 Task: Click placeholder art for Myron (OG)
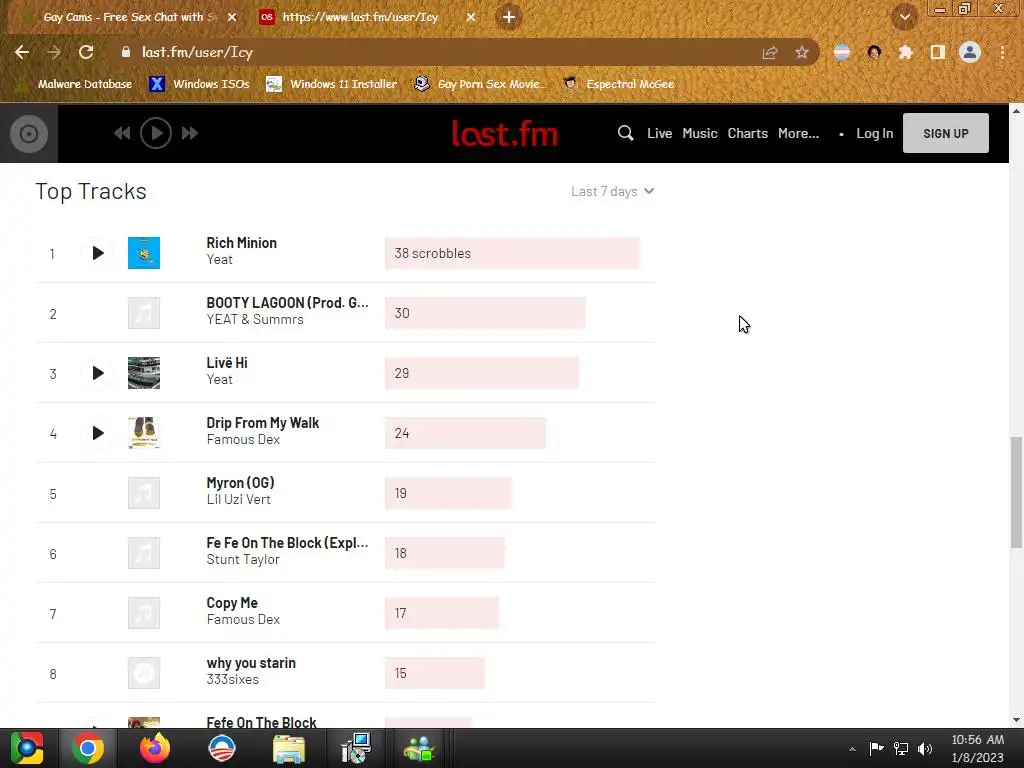pos(144,493)
